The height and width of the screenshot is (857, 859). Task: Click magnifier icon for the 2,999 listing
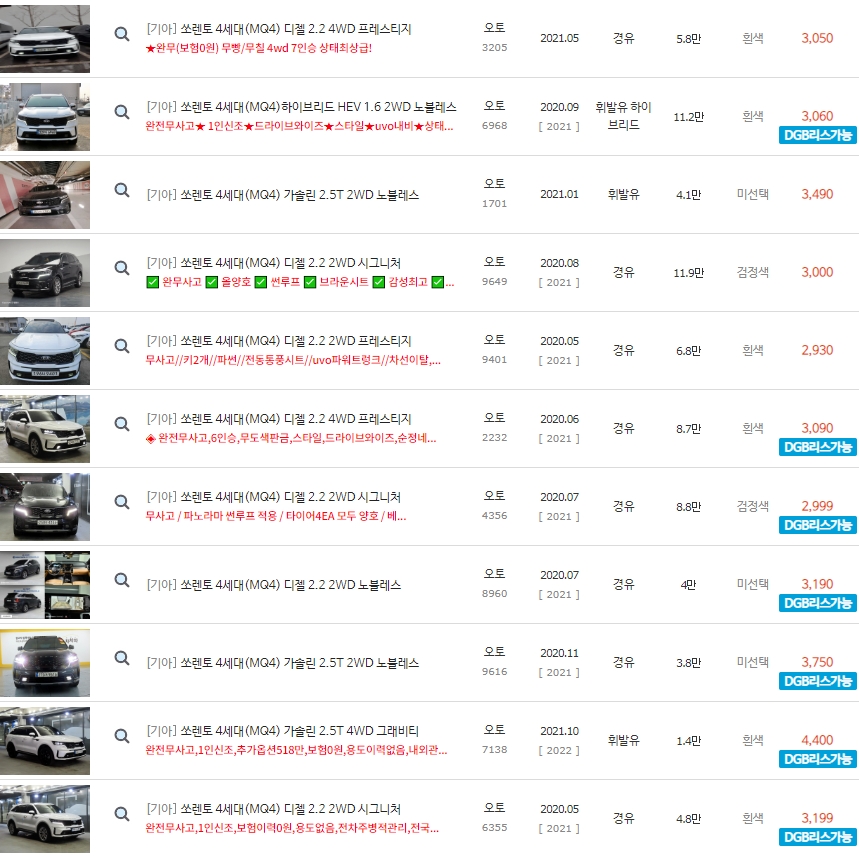[122, 502]
